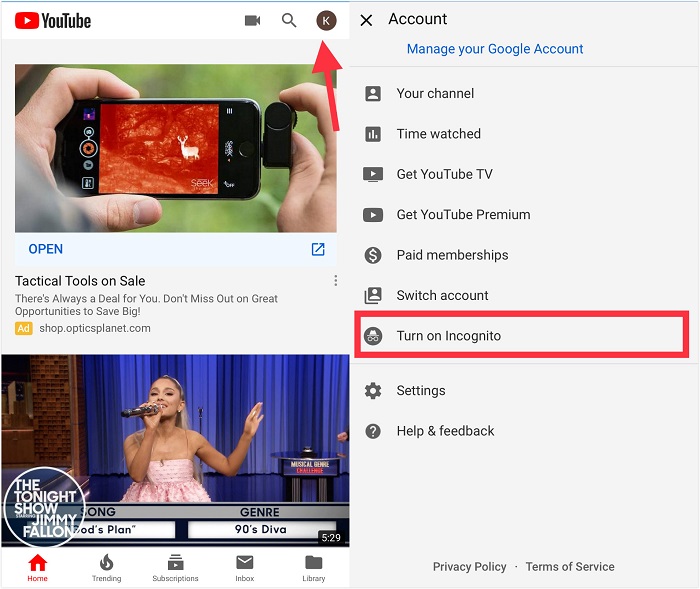The image size is (700, 589).
Task: Click the Get YouTube TV screen icon
Action: tap(373, 174)
